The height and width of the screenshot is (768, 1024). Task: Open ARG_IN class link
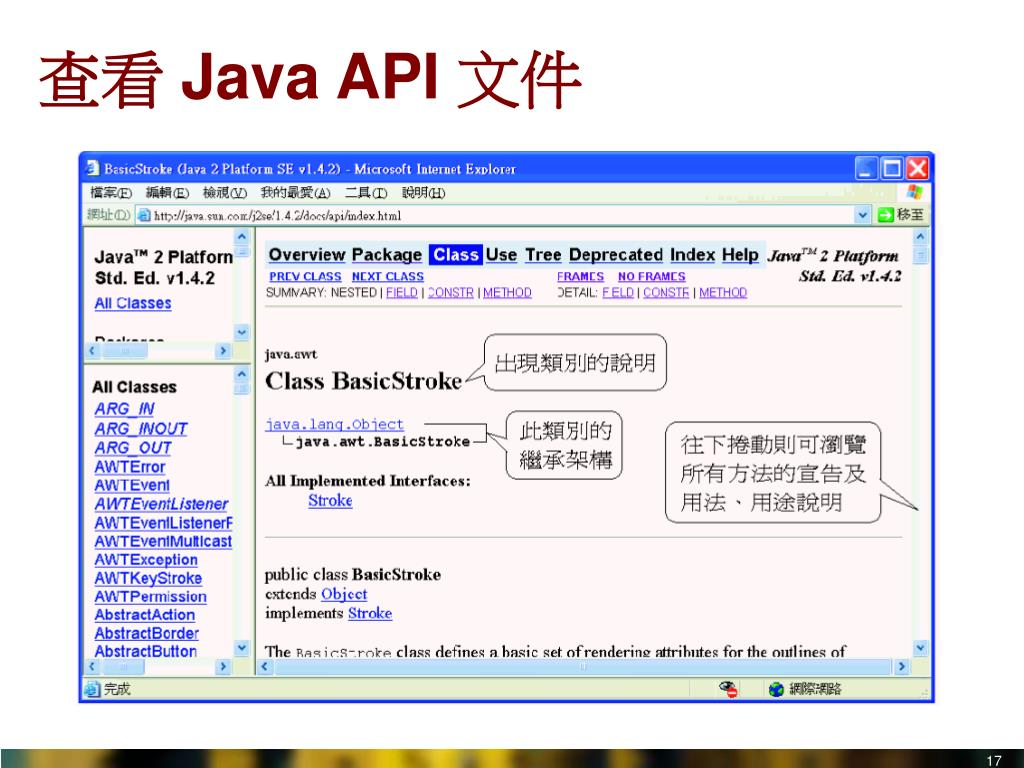pyautogui.click(x=124, y=409)
